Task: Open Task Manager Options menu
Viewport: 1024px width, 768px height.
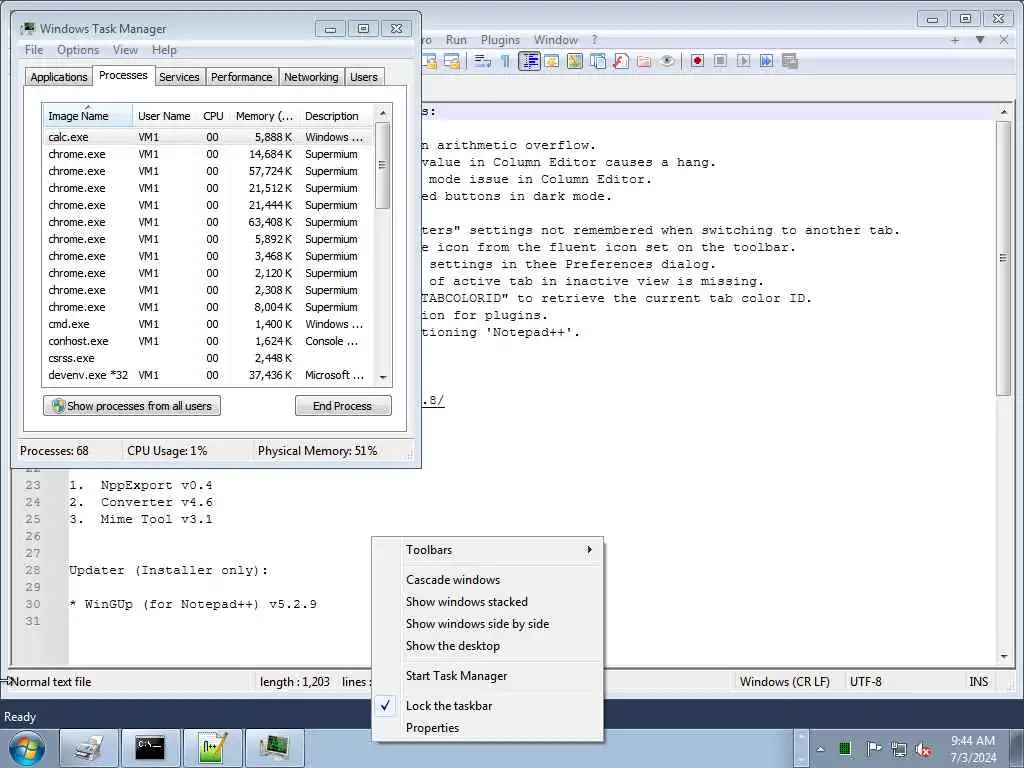Action: coord(78,50)
